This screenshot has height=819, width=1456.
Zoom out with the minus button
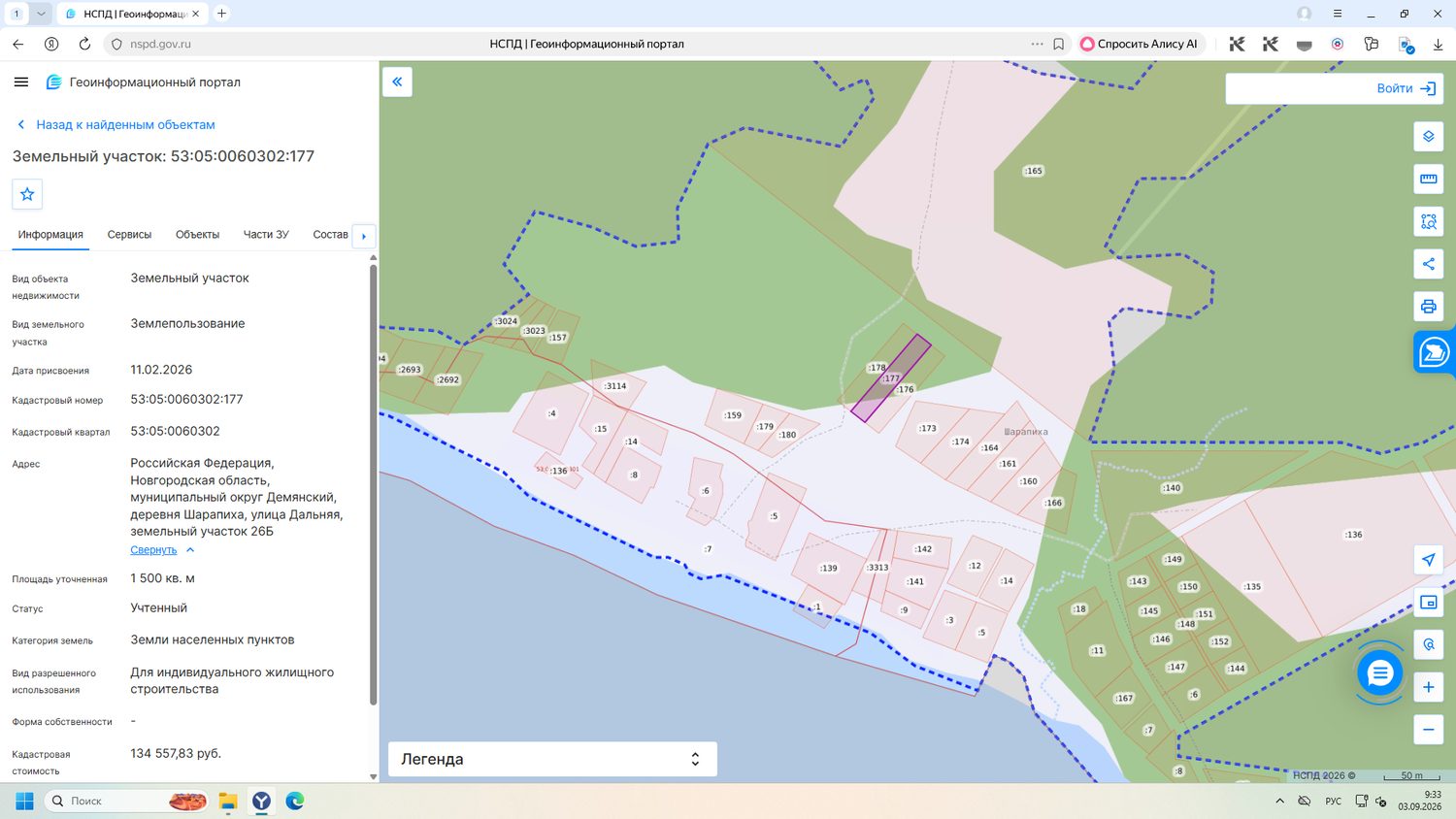pos(1428,730)
